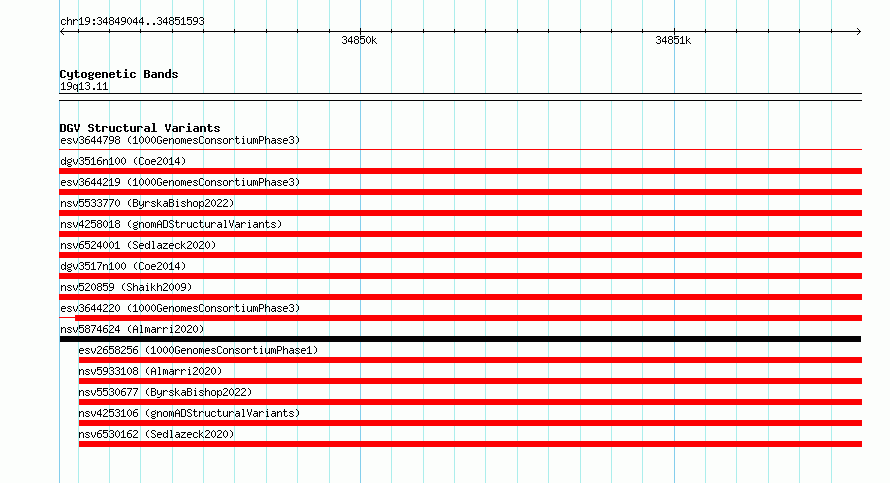The image size is (890, 483).
Task: Click the DGV Structural Variants track title
Action: (140, 128)
